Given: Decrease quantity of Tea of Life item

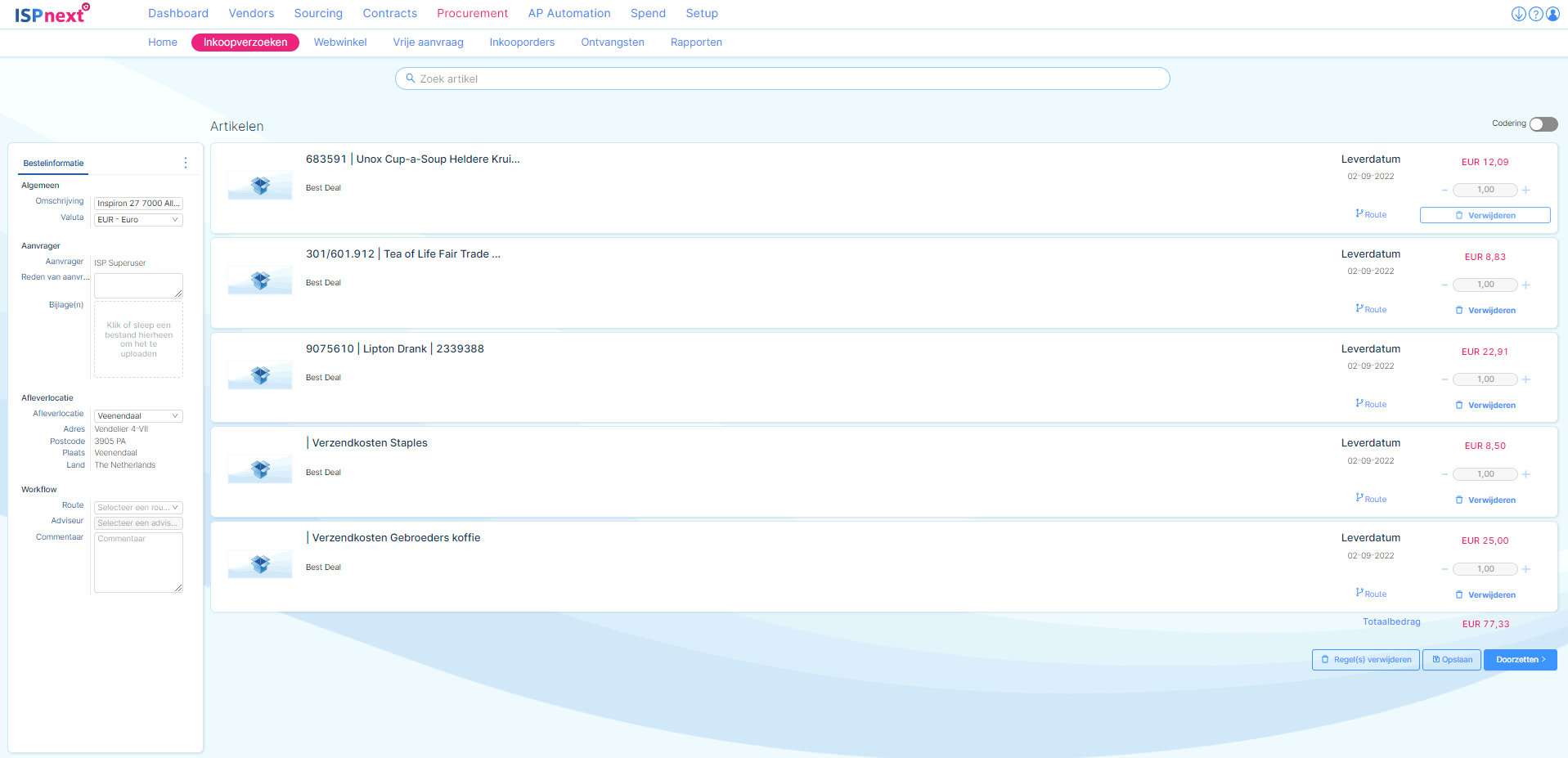Looking at the screenshot, I should pos(1444,285).
